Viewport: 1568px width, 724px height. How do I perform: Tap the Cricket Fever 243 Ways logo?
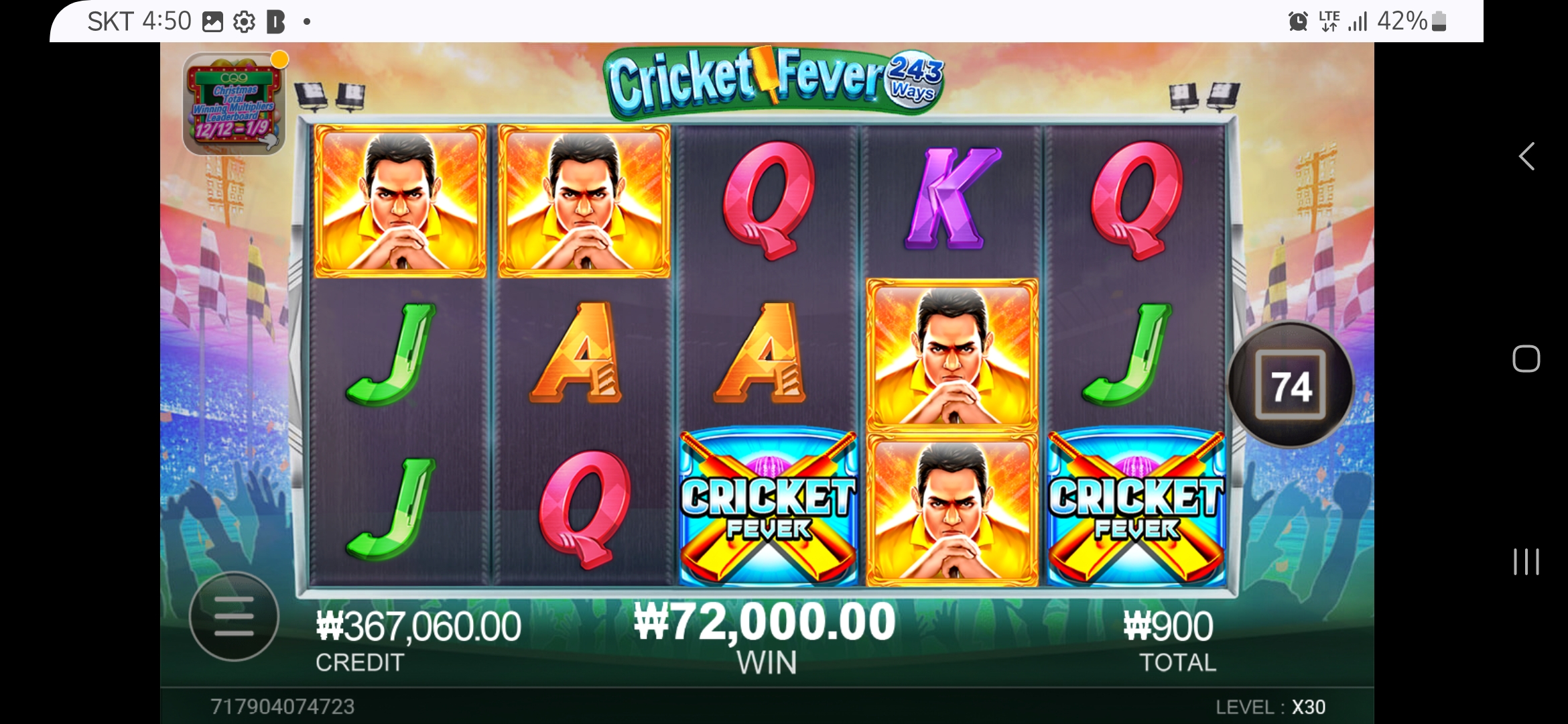774,82
